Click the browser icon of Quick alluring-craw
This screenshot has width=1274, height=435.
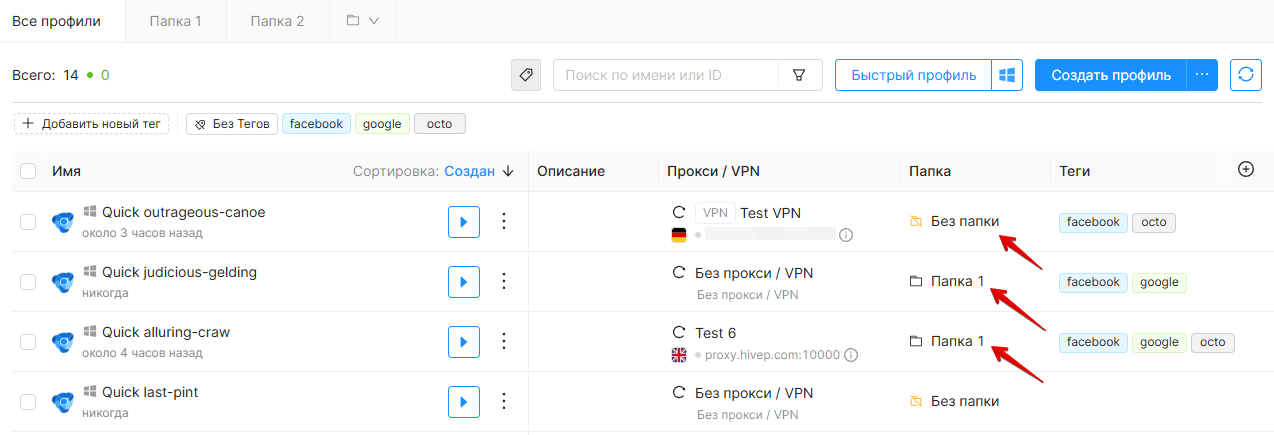(63, 342)
